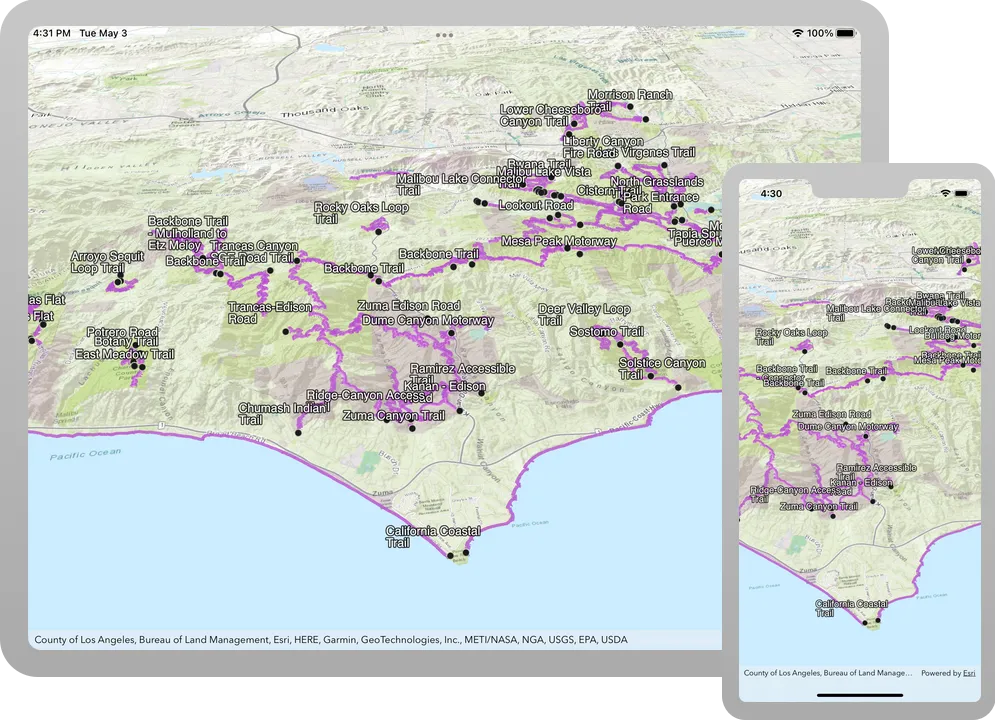Select Rocky Oaks Loop Trail label on the iPhone
The height and width of the screenshot is (720, 995).
click(x=791, y=337)
